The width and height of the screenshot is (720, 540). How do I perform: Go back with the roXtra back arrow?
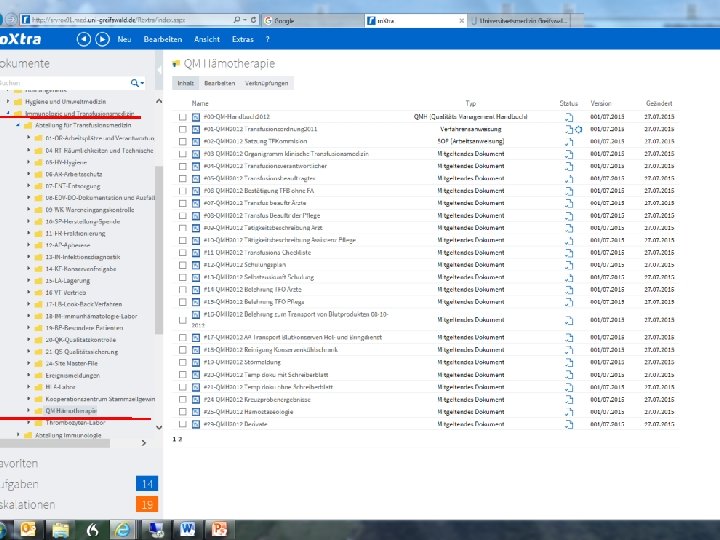click(84, 39)
